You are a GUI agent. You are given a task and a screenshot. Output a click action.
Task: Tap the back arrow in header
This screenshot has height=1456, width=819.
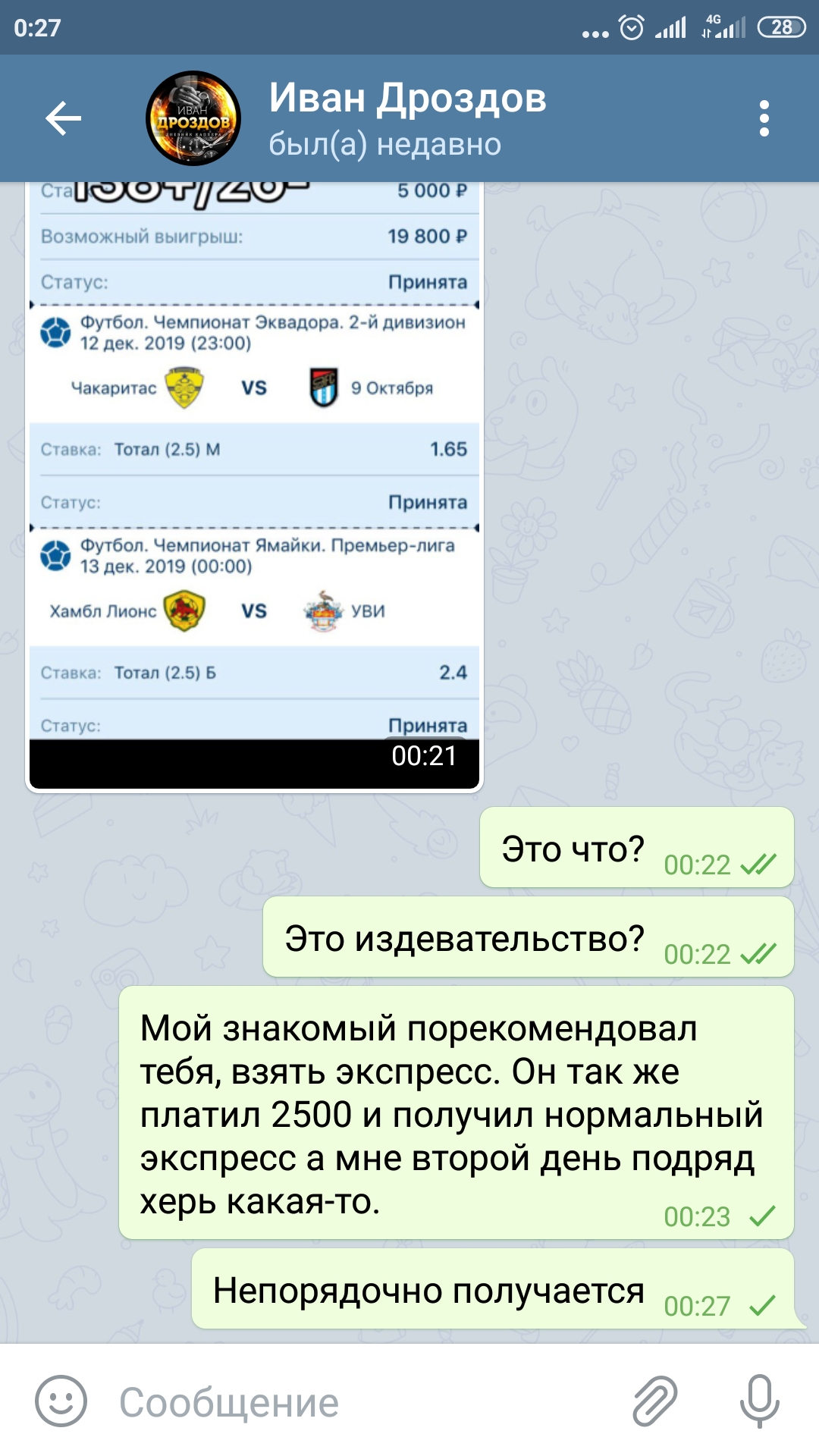[63, 118]
